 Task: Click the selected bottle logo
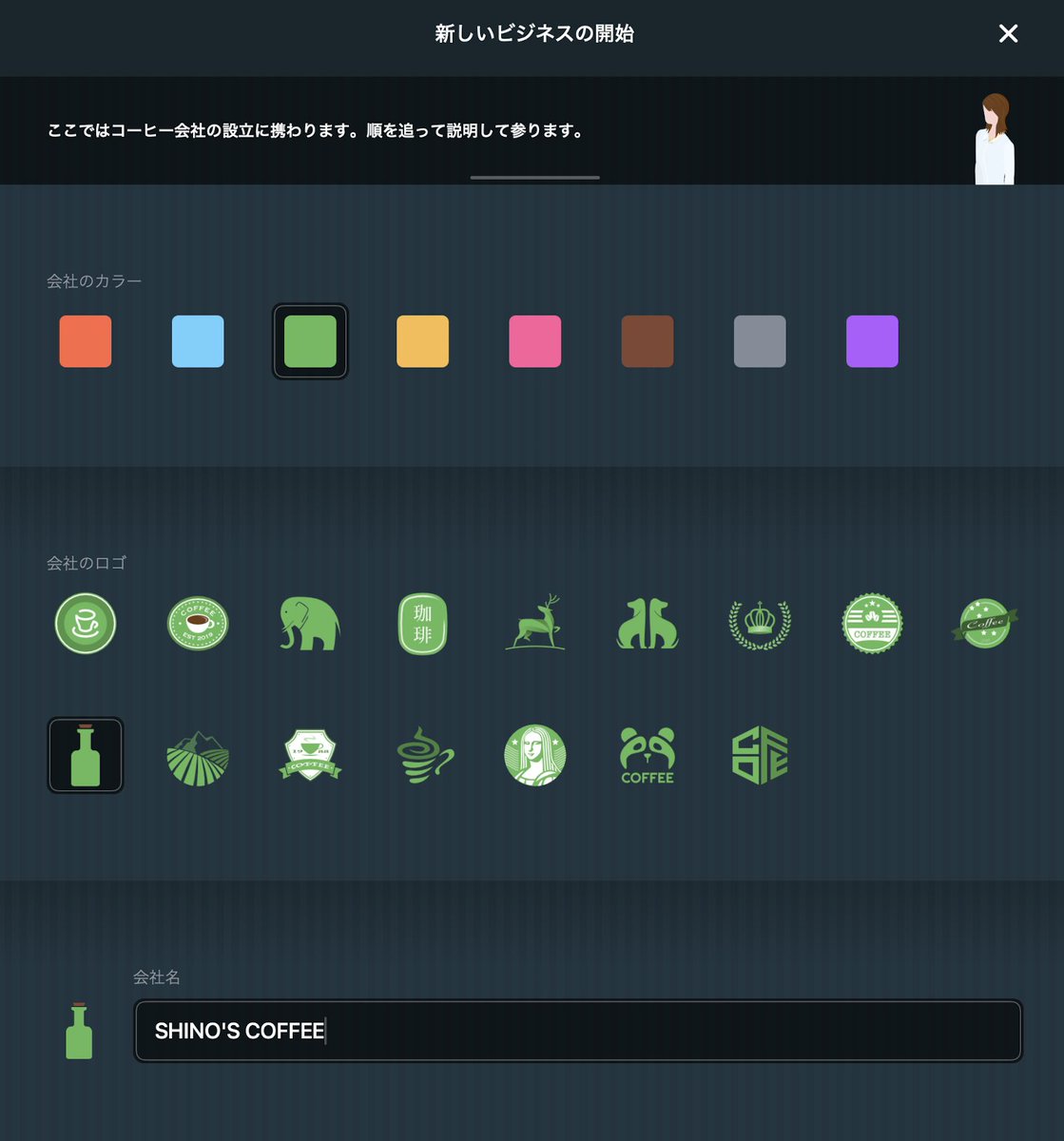pos(86,755)
